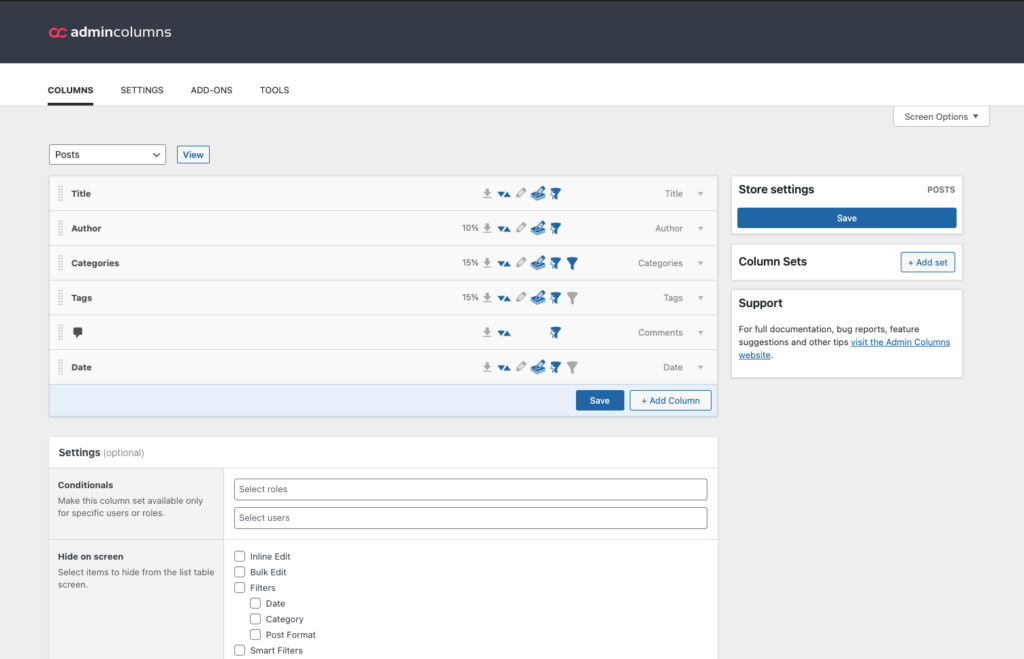Toggle the filter funnel icon in Date row
This screenshot has height=659, width=1024.
pos(572,367)
